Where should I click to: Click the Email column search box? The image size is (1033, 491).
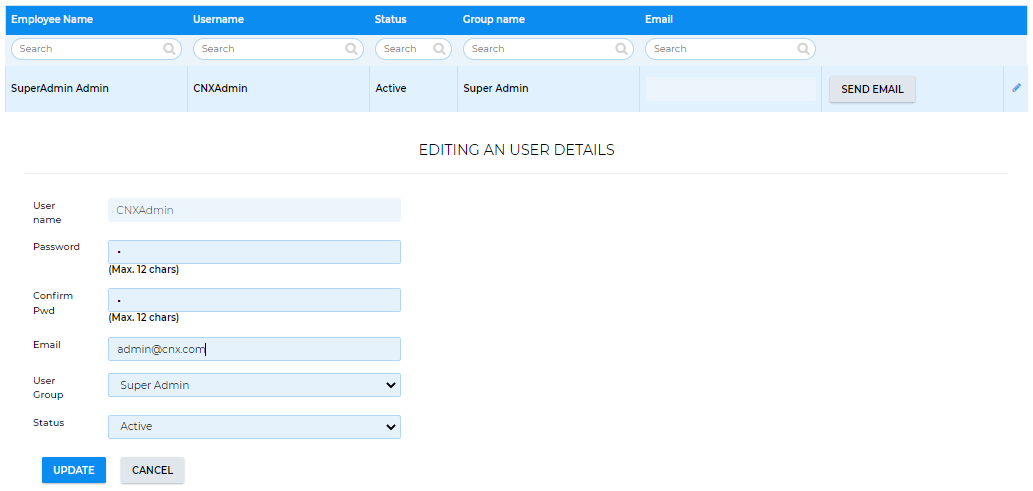pos(722,49)
